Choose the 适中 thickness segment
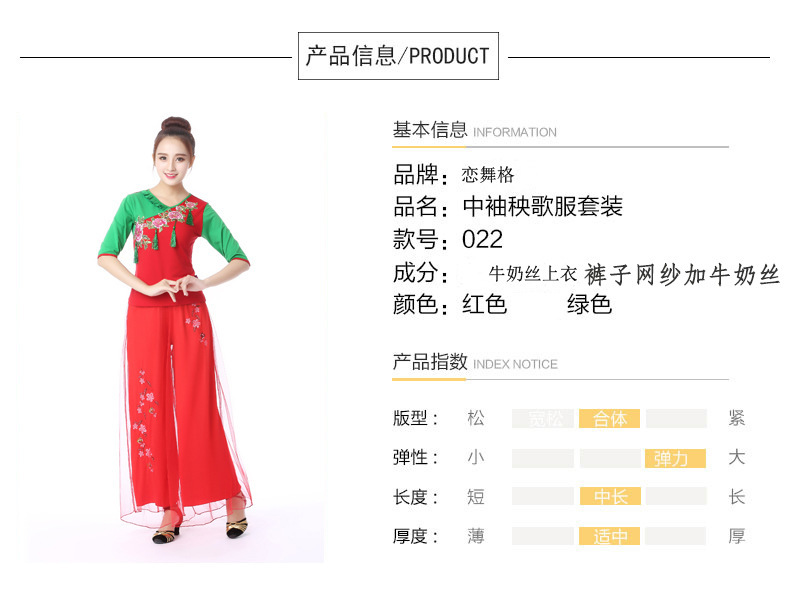 click(609, 536)
